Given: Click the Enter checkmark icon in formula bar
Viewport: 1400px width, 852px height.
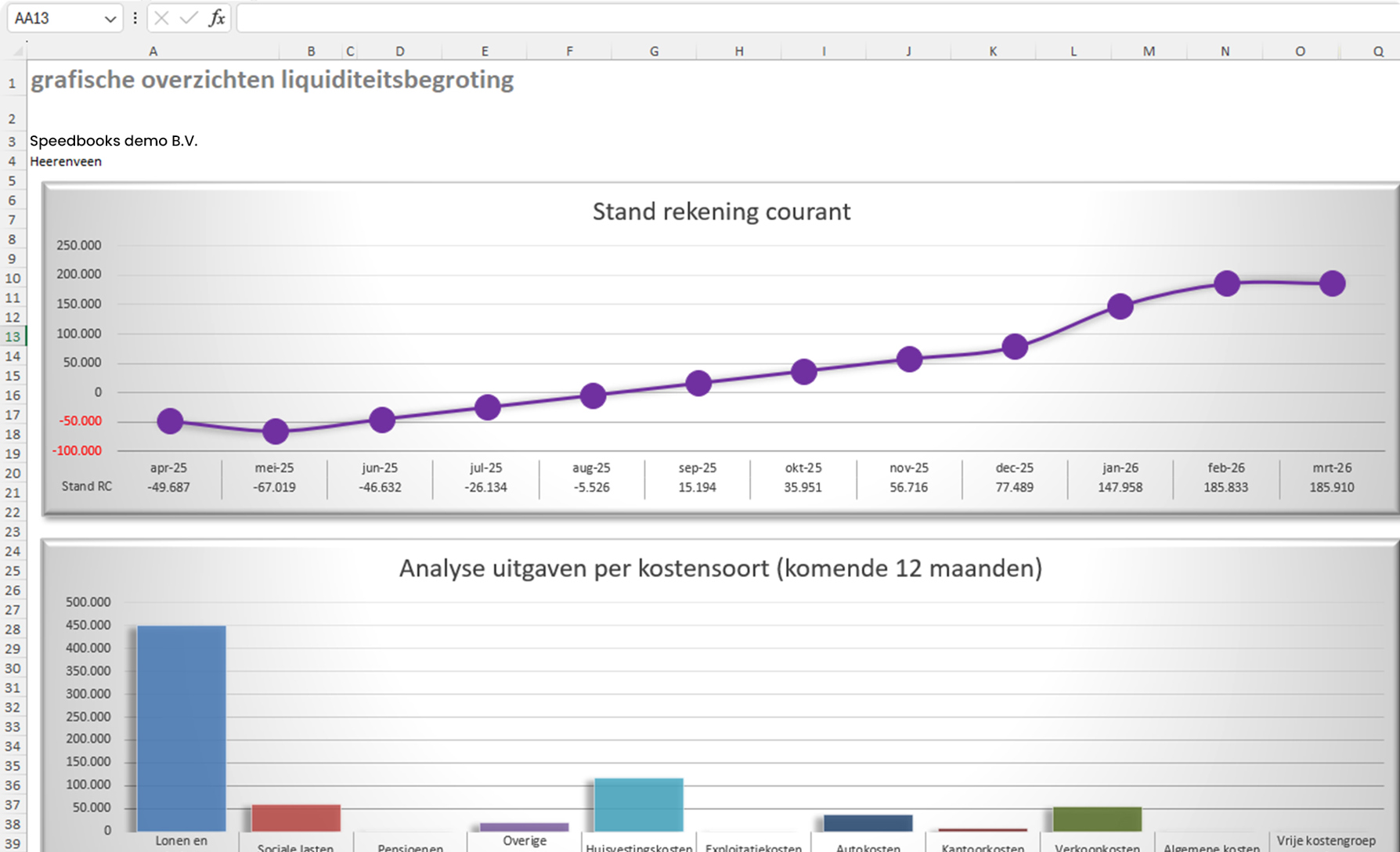Looking at the screenshot, I should click(x=189, y=18).
